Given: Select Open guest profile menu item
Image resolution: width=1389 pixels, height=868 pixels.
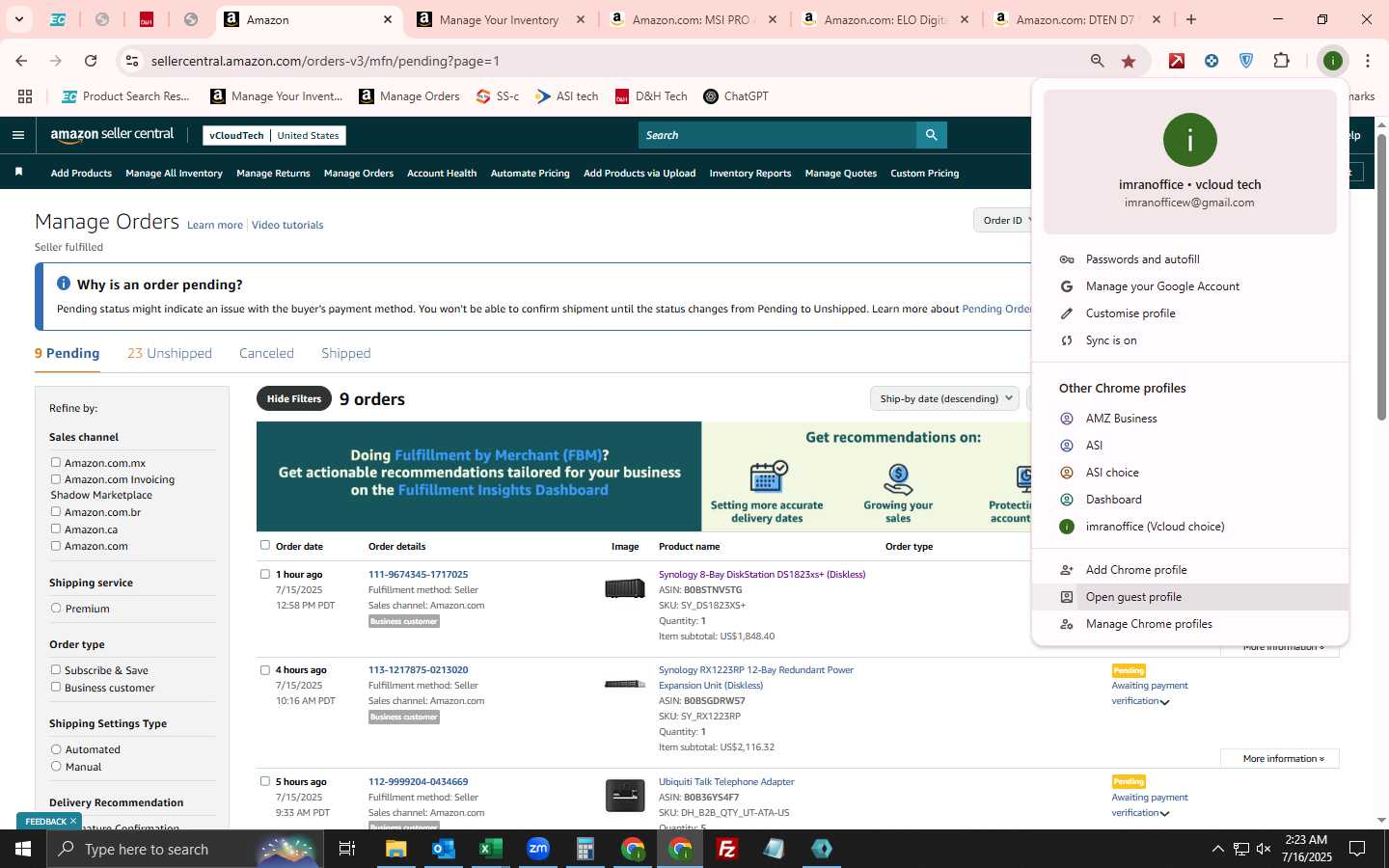Looking at the screenshot, I should (1190, 597).
